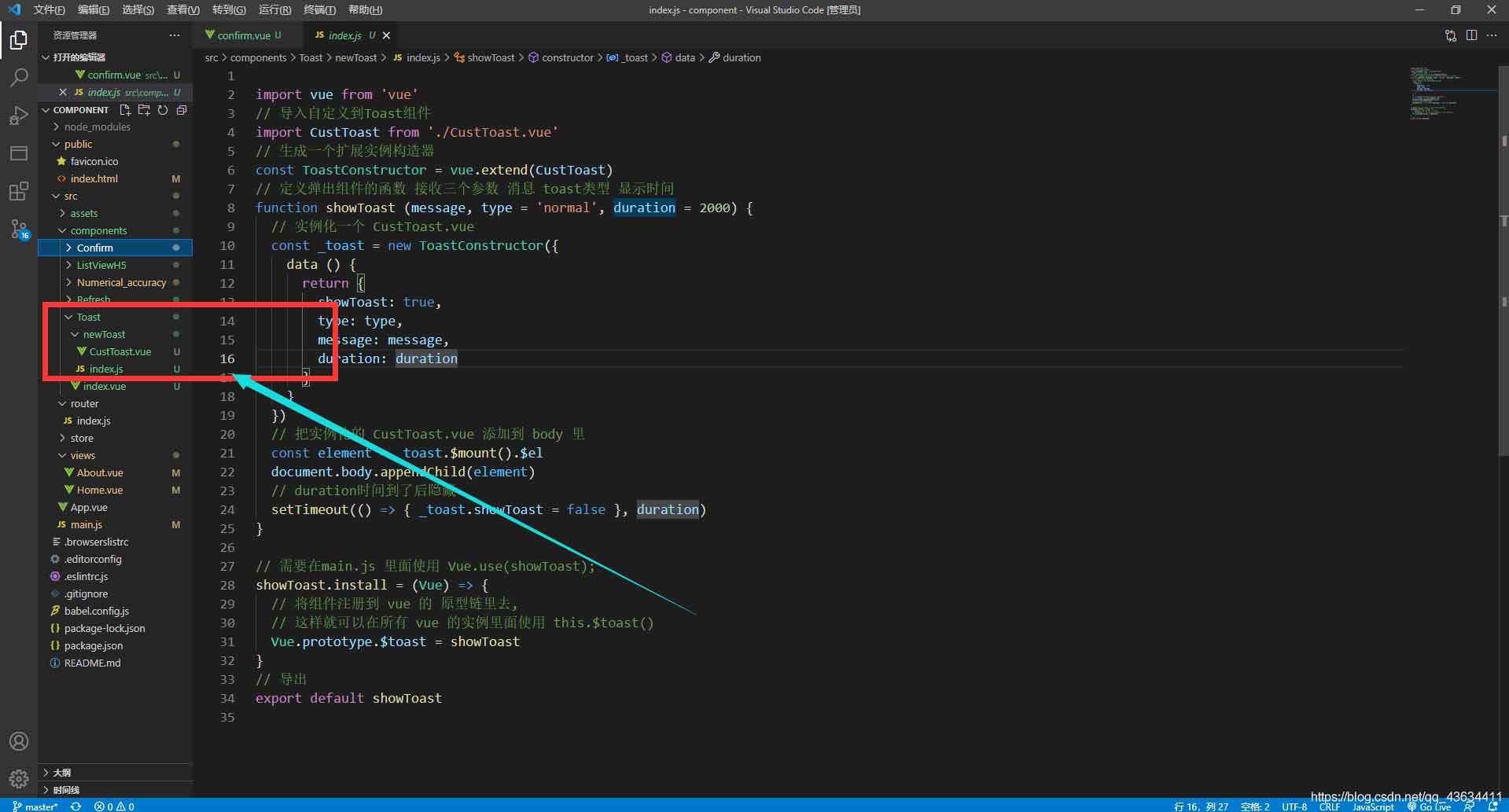Open the Search view in activity bar
This screenshot has height=812, width=1509.
19,77
